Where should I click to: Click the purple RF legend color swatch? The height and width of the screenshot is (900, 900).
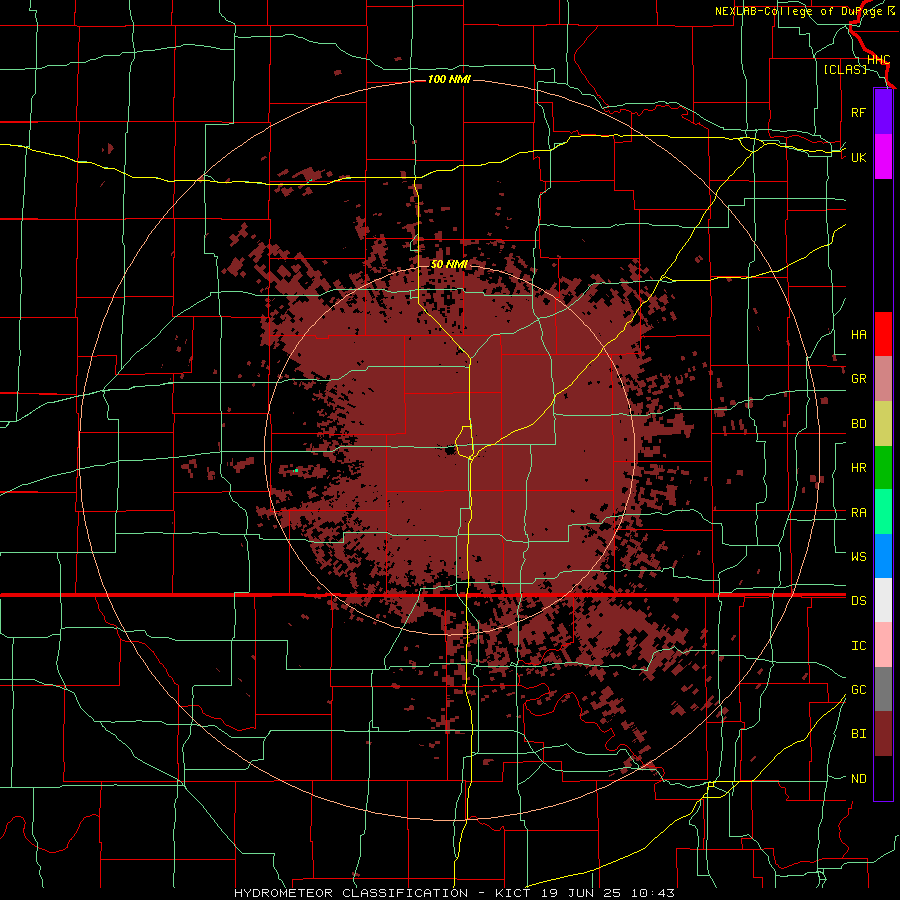point(883,112)
